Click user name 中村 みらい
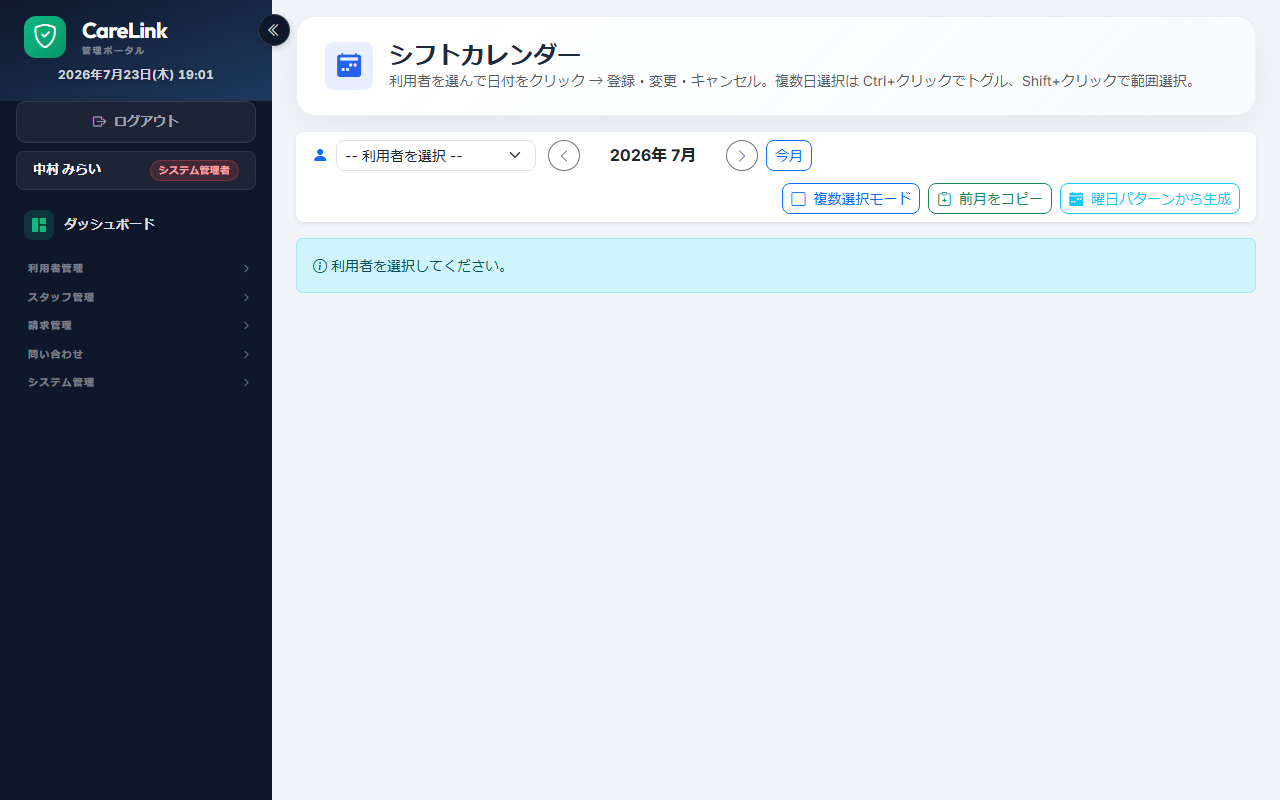This screenshot has height=800, width=1280. pyautogui.click(x=67, y=170)
